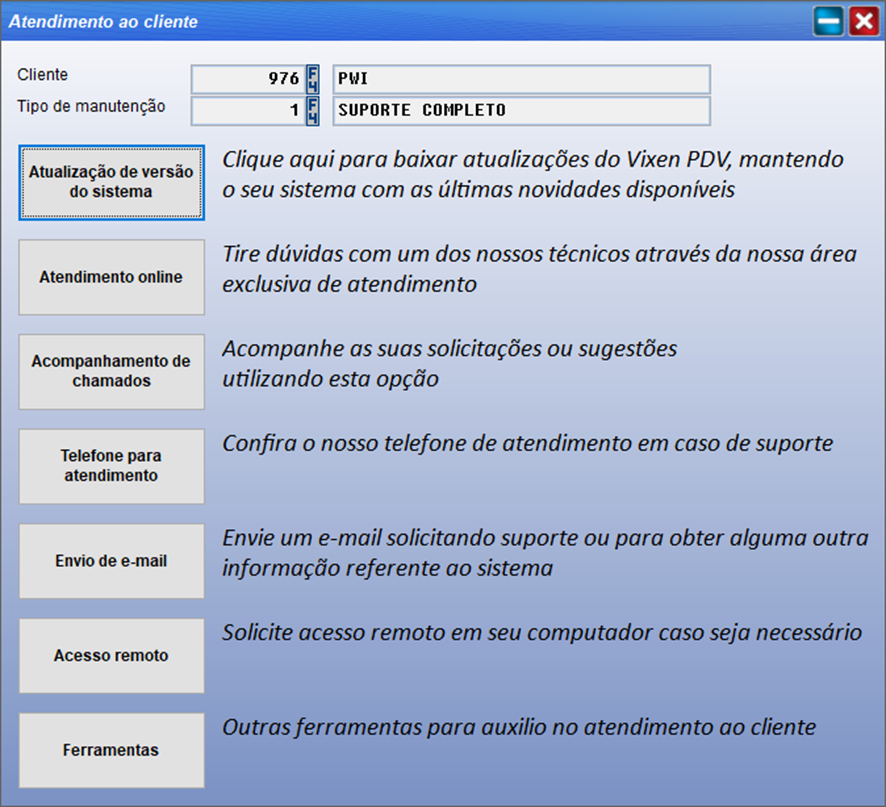Click the F4 lookup icon beside Cliente code
Image resolution: width=886 pixels, height=807 pixels.
(312, 79)
